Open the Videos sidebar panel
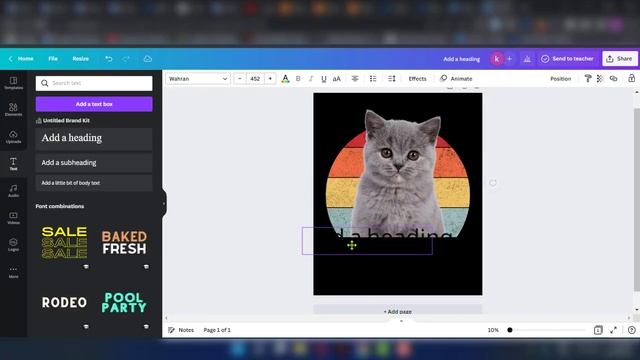The image size is (640, 360). (13, 218)
